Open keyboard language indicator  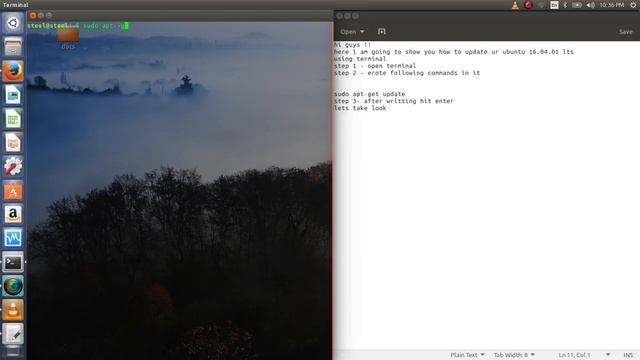[554, 5]
